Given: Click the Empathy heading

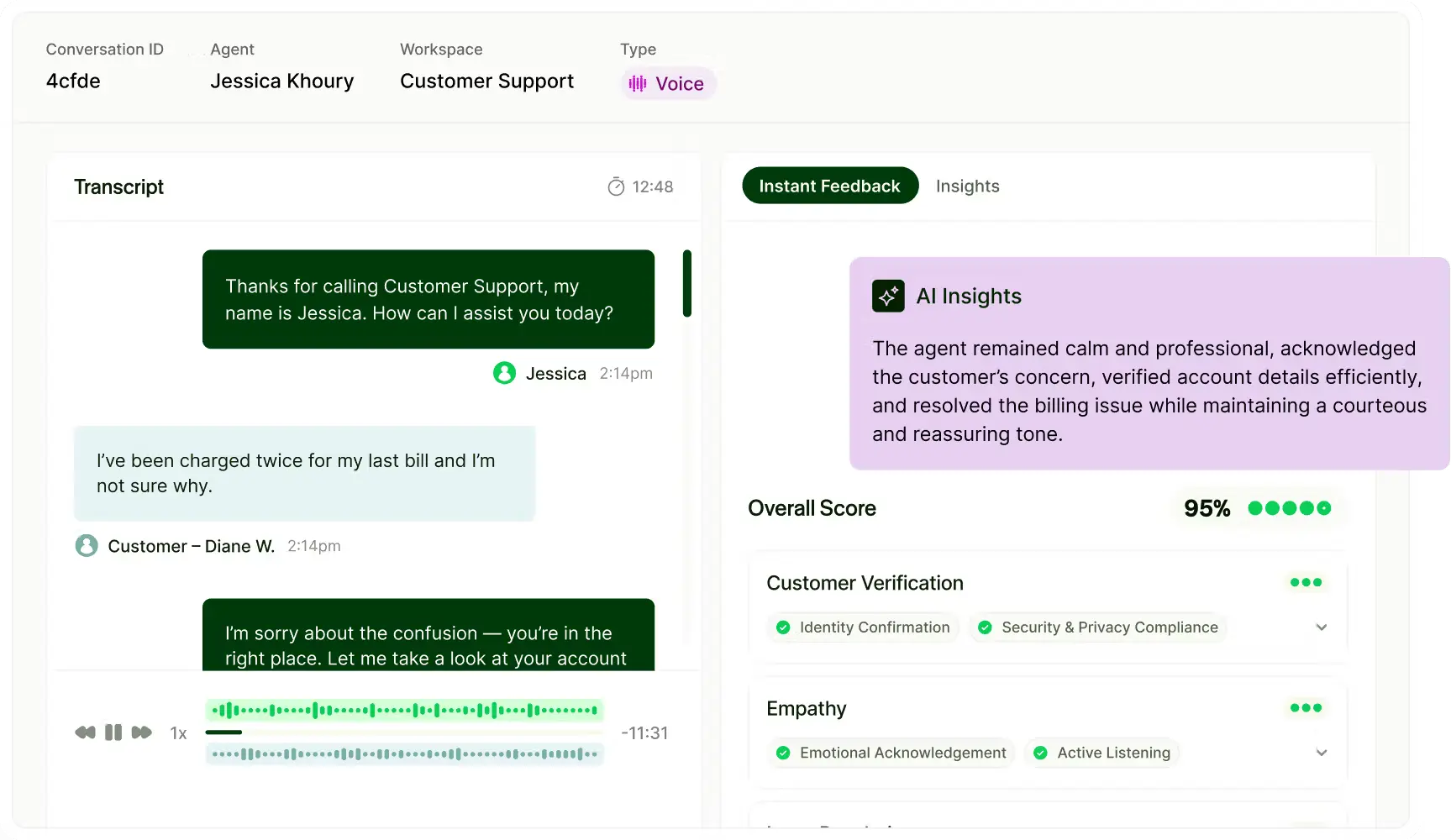Looking at the screenshot, I should pyautogui.click(x=807, y=709).
